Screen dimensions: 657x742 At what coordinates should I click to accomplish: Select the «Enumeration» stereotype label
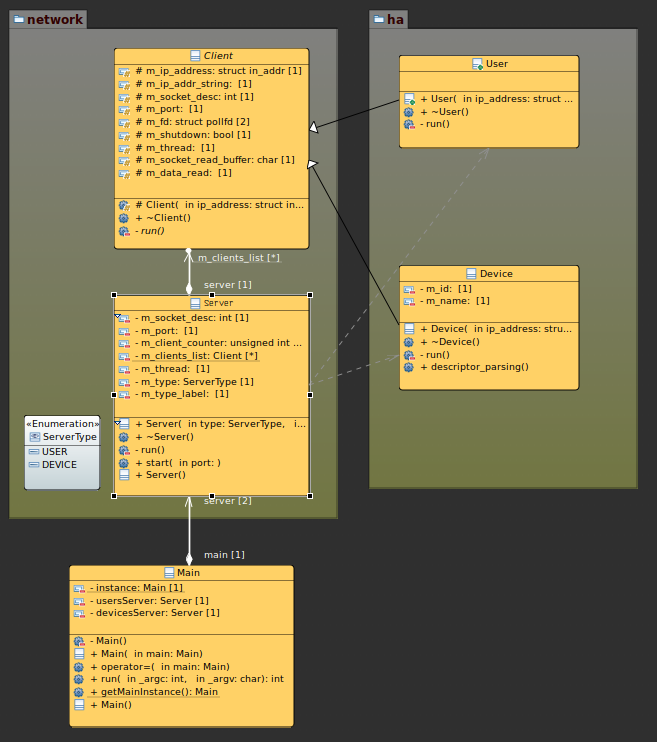62,424
